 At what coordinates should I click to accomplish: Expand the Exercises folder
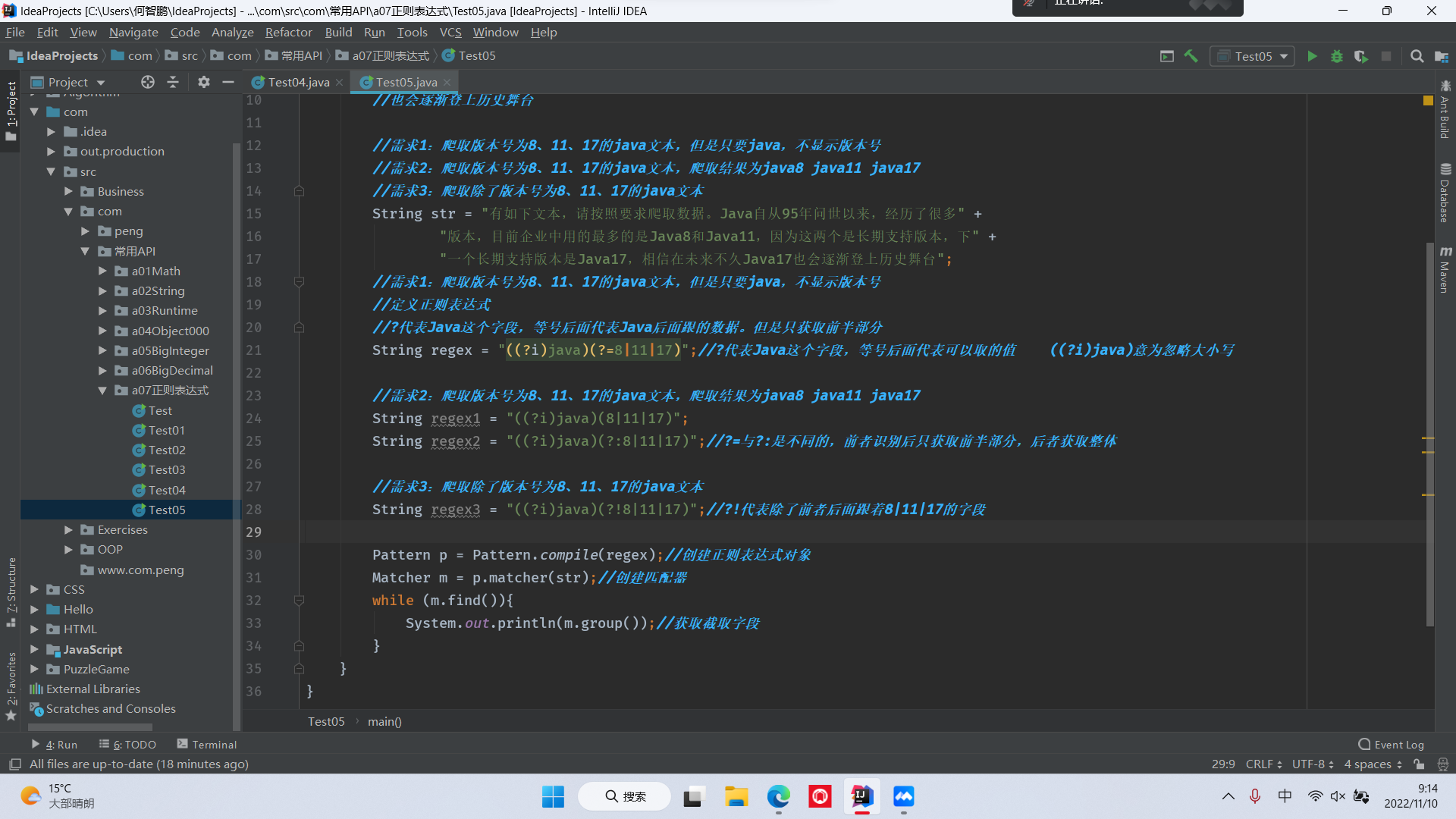click(68, 530)
